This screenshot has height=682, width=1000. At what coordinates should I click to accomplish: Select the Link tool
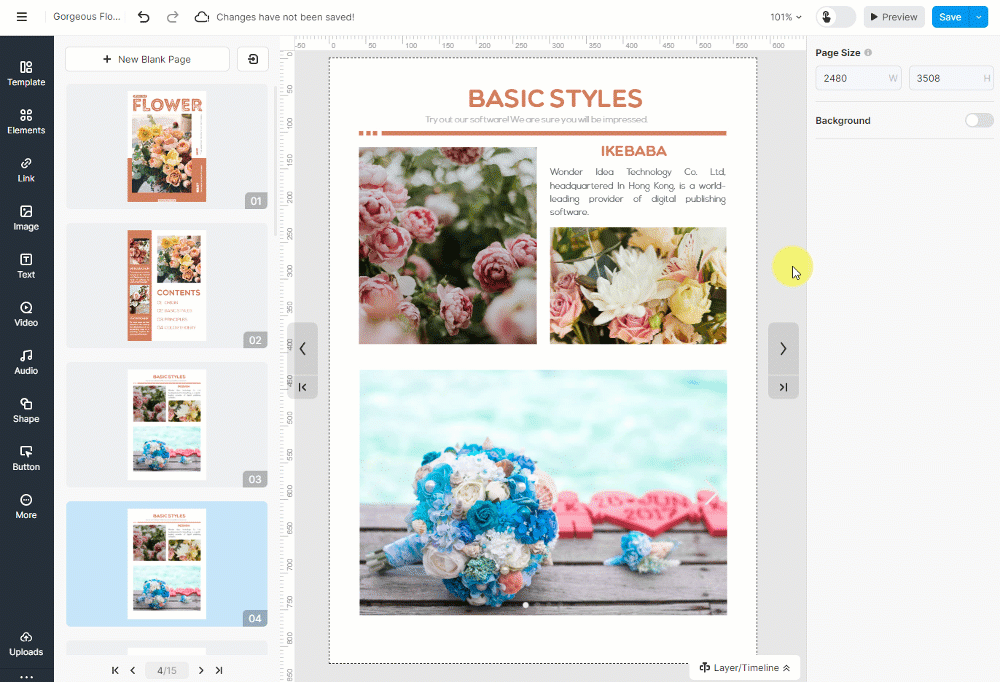(x=26, y=170)
